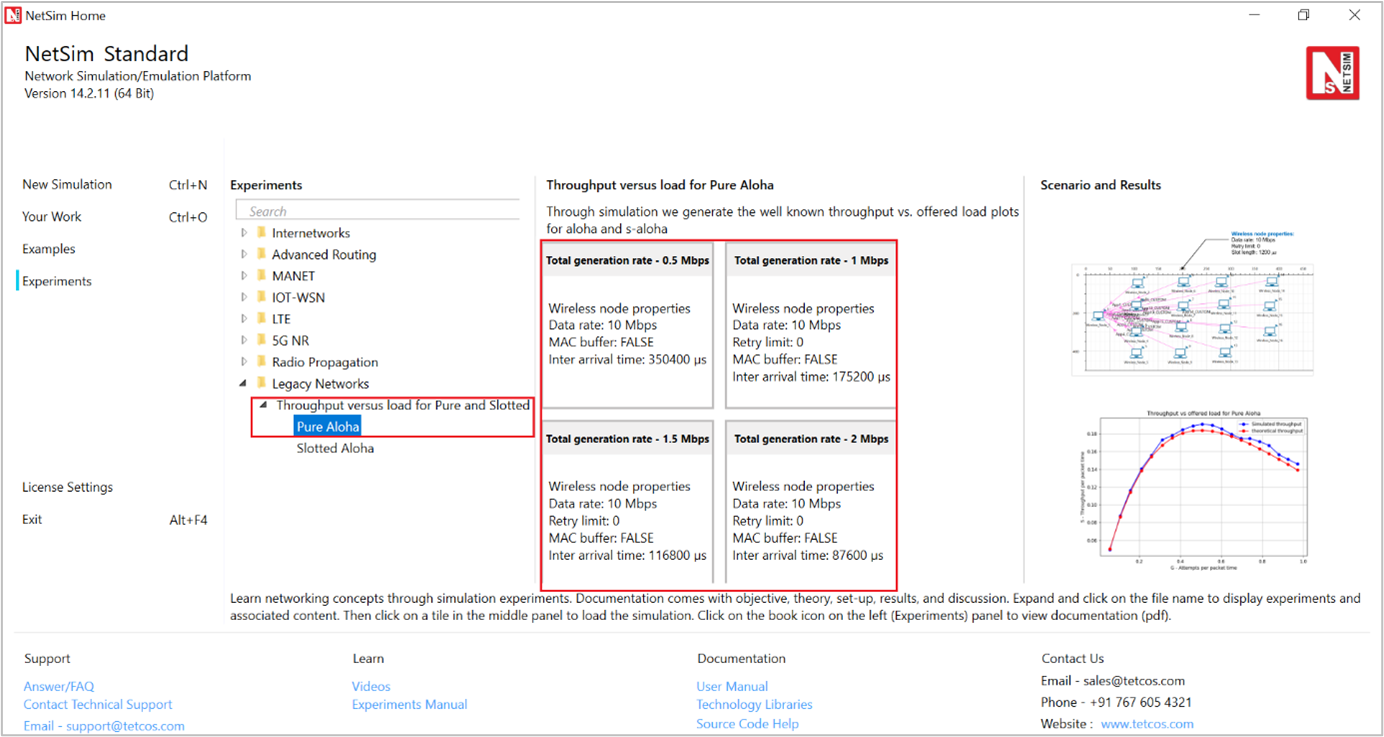Open License Settings
Screen dimensions: 1384x737
point(67,487)
